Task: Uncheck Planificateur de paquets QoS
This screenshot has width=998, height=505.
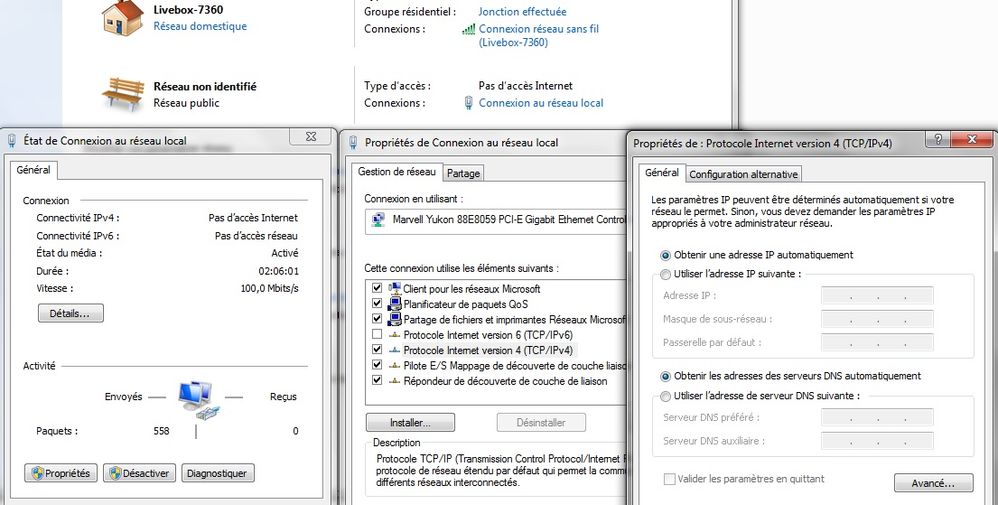Action: coord(377,304)
